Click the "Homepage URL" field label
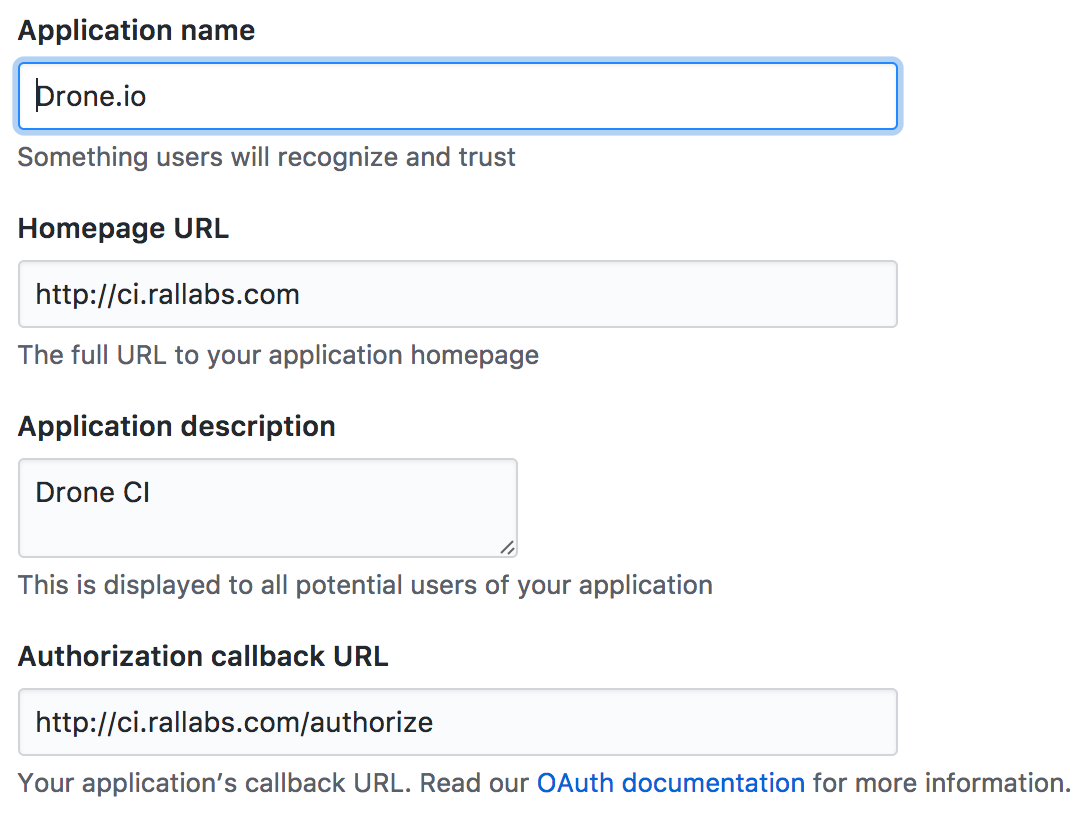The image size is (1092, 814). (x=123, y=228)
